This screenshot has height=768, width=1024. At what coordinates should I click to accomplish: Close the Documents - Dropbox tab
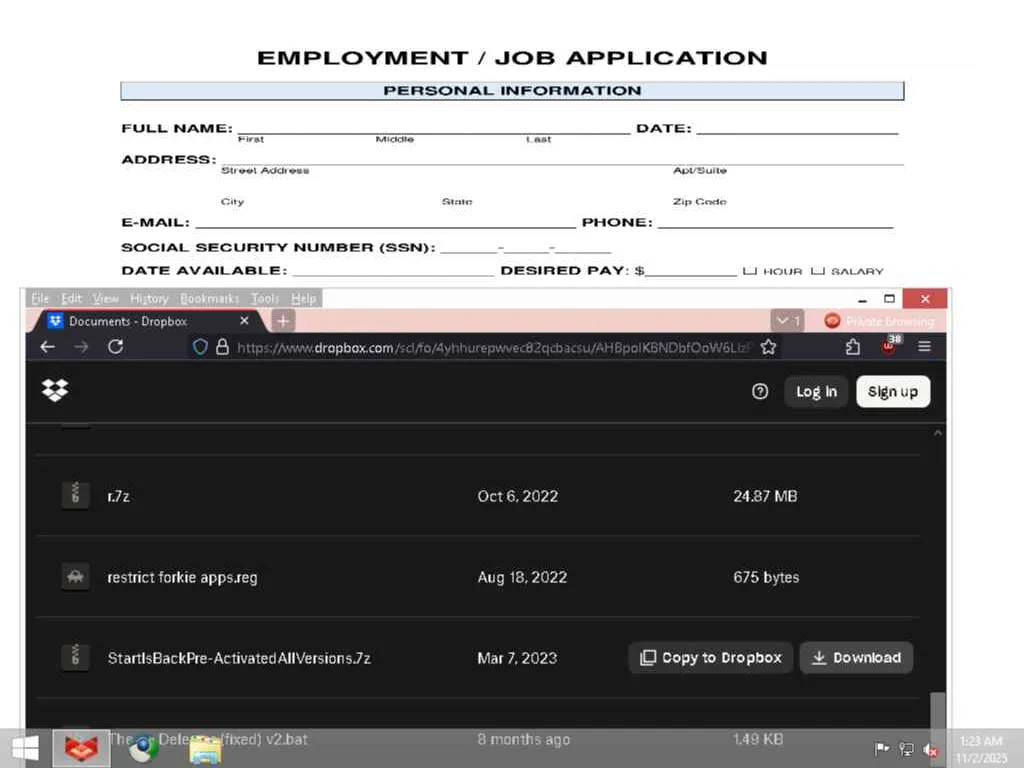click(x=244, y=321)
